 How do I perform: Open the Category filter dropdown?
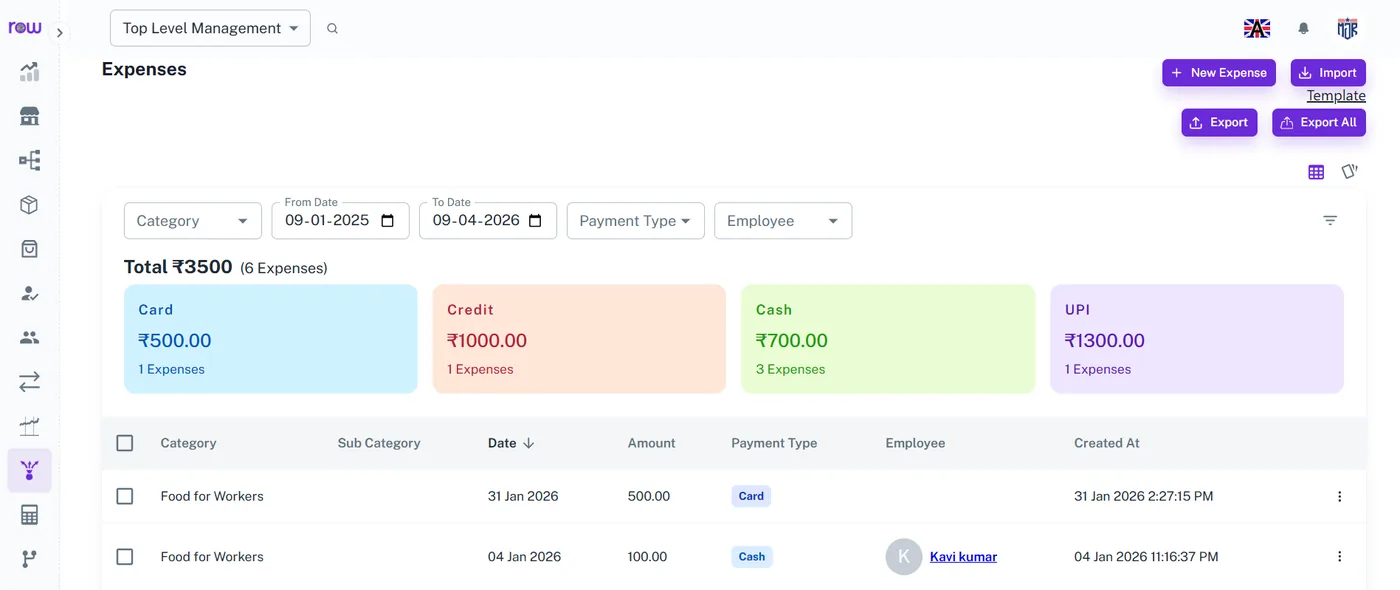pos(193,221)
